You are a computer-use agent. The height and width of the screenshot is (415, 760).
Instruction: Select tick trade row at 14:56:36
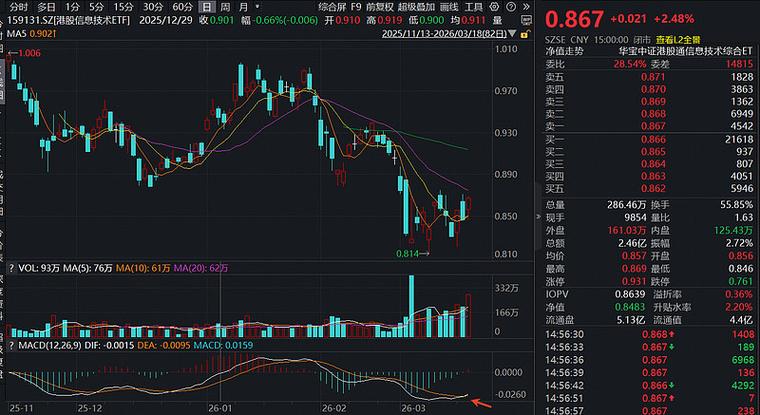[649, 360]
